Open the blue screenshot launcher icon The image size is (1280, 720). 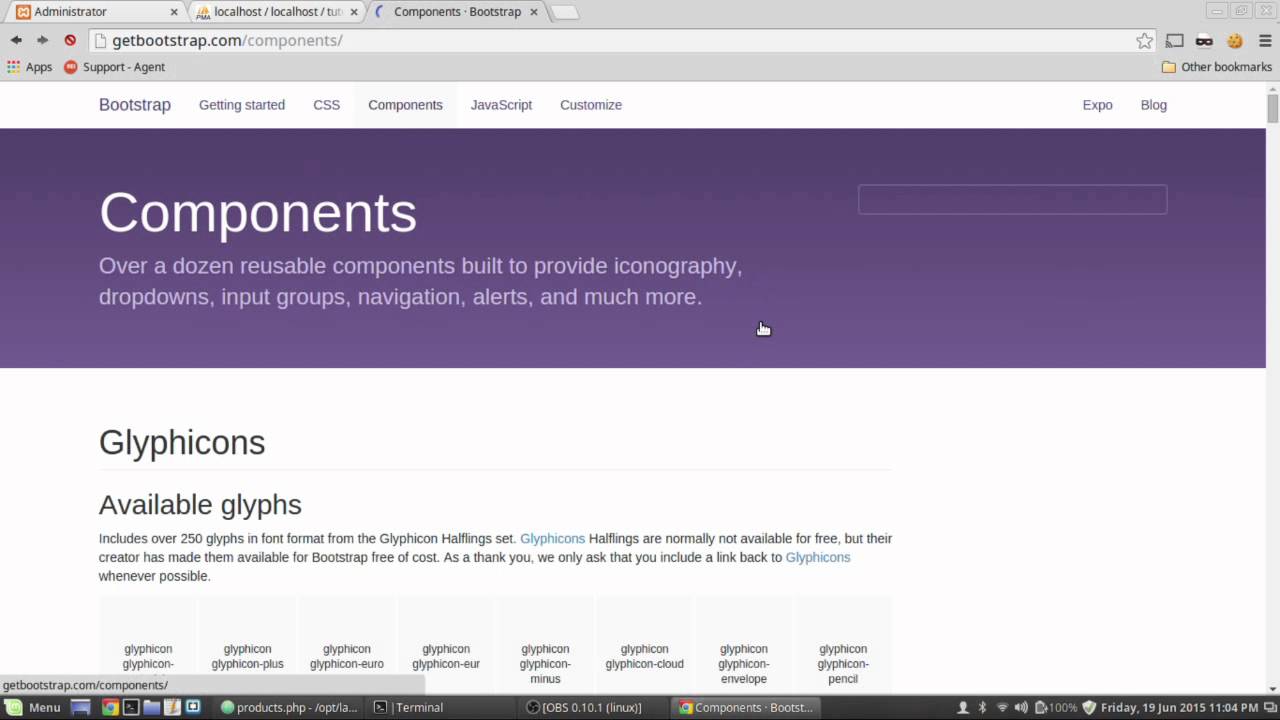193,707
